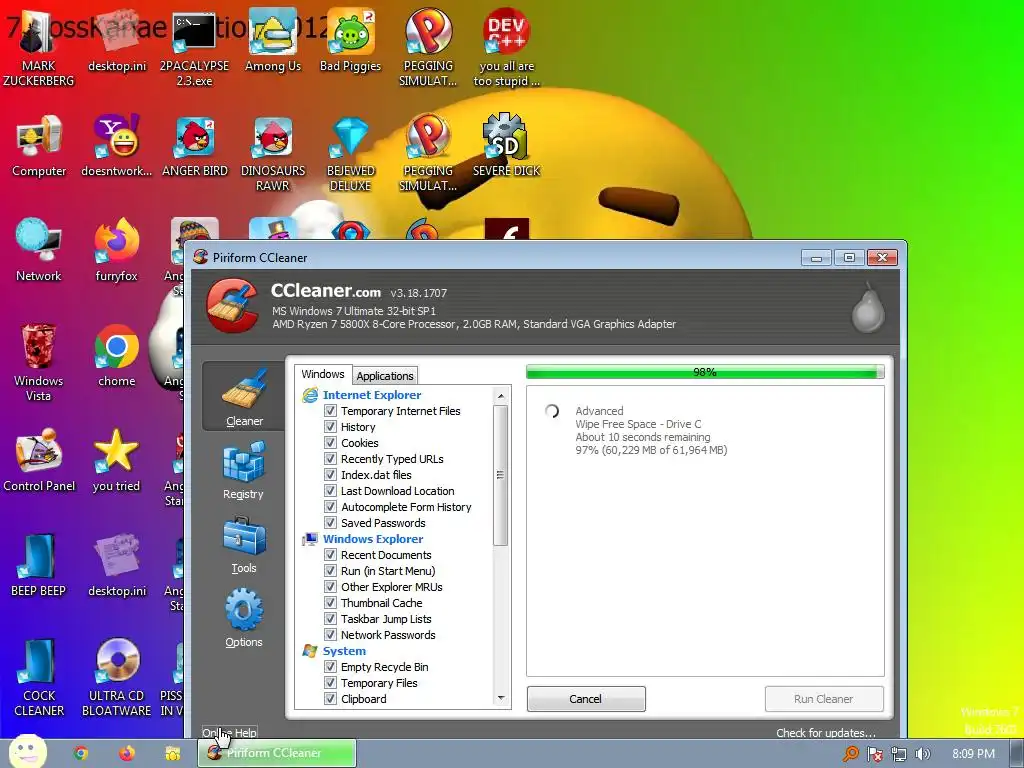Screen dimensions: 1024x768
Task: Click the volume icon in system tray
Action: click(x=923, y=754)
